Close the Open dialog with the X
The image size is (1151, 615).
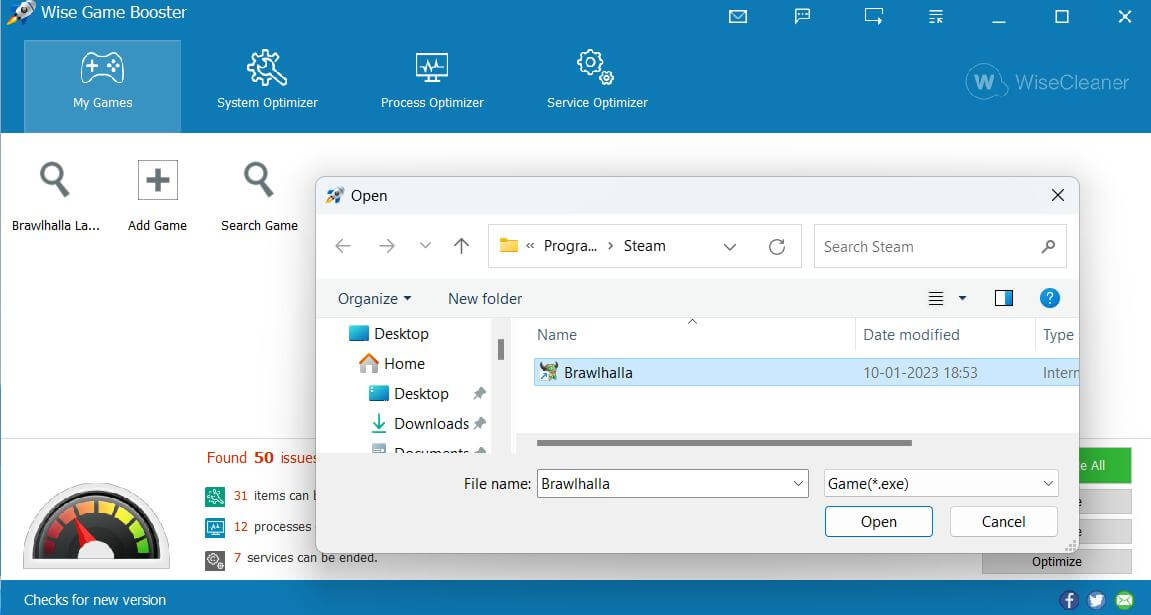click(x=1058, y=195)
